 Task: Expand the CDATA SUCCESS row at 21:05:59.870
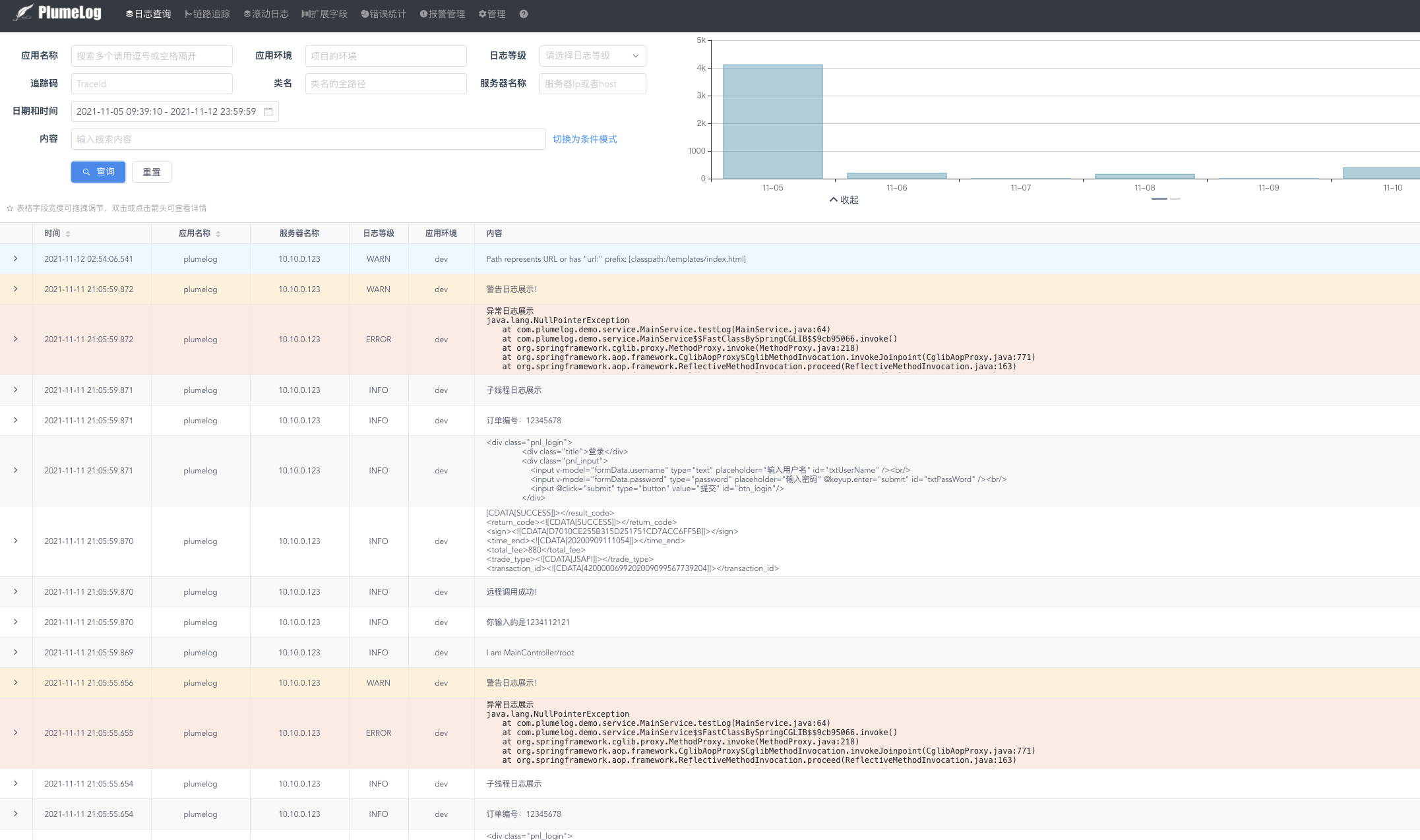coord(16,541)
